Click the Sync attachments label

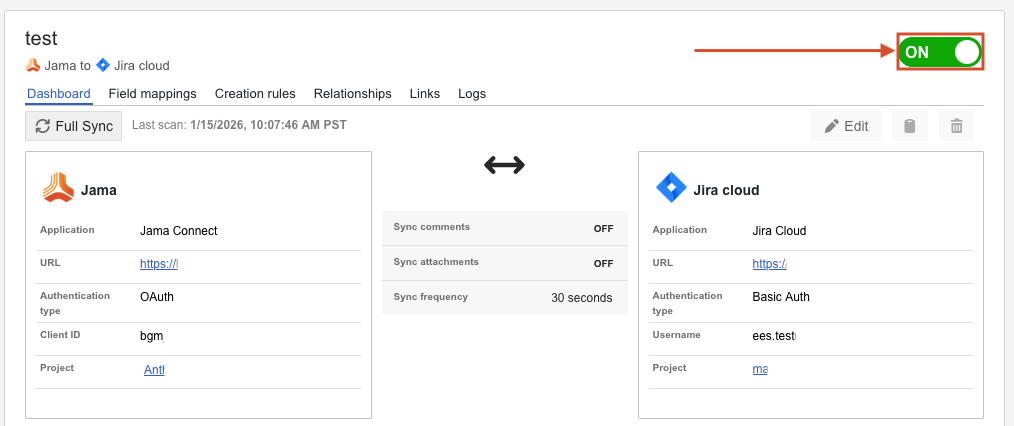(436, 262)
